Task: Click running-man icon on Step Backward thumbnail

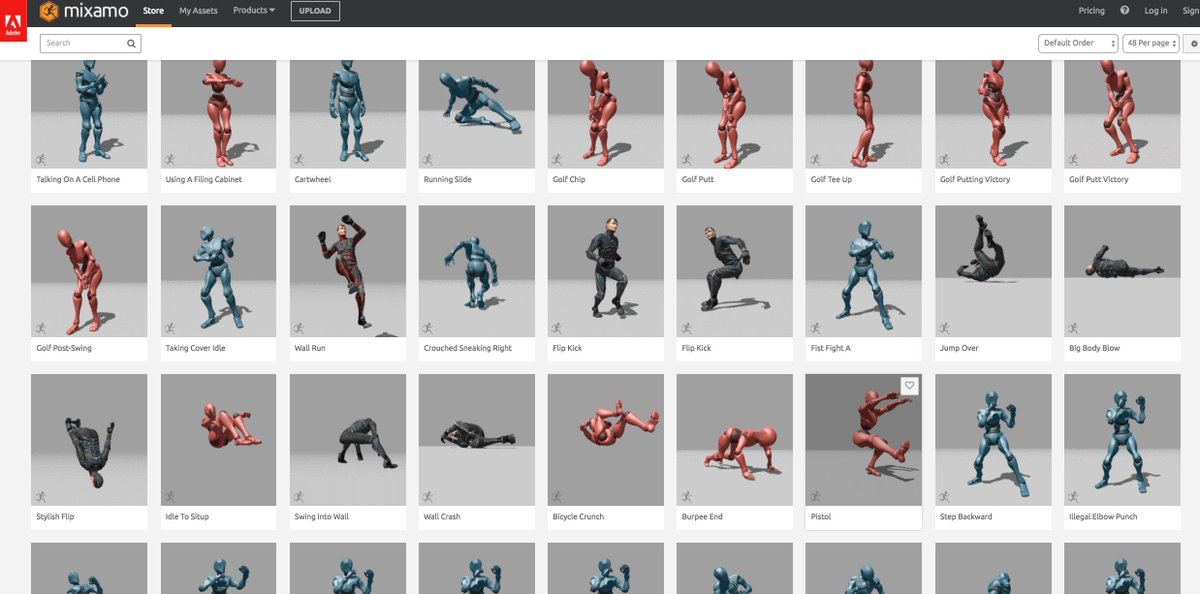Action: point(945,496)
